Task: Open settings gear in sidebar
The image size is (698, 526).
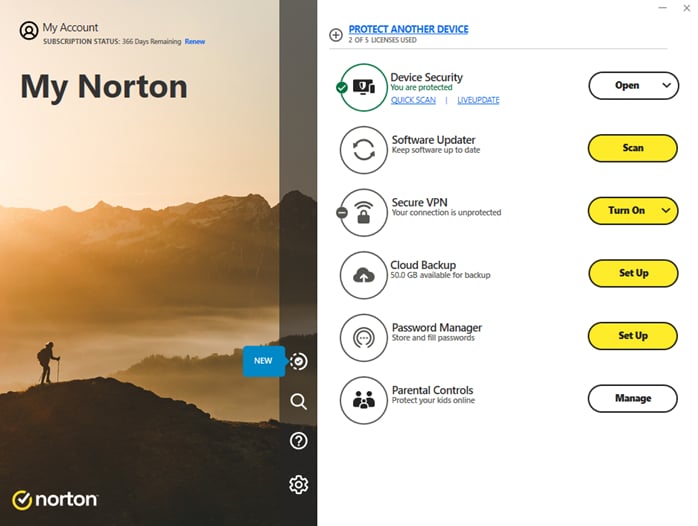Action: coord(298,484)
